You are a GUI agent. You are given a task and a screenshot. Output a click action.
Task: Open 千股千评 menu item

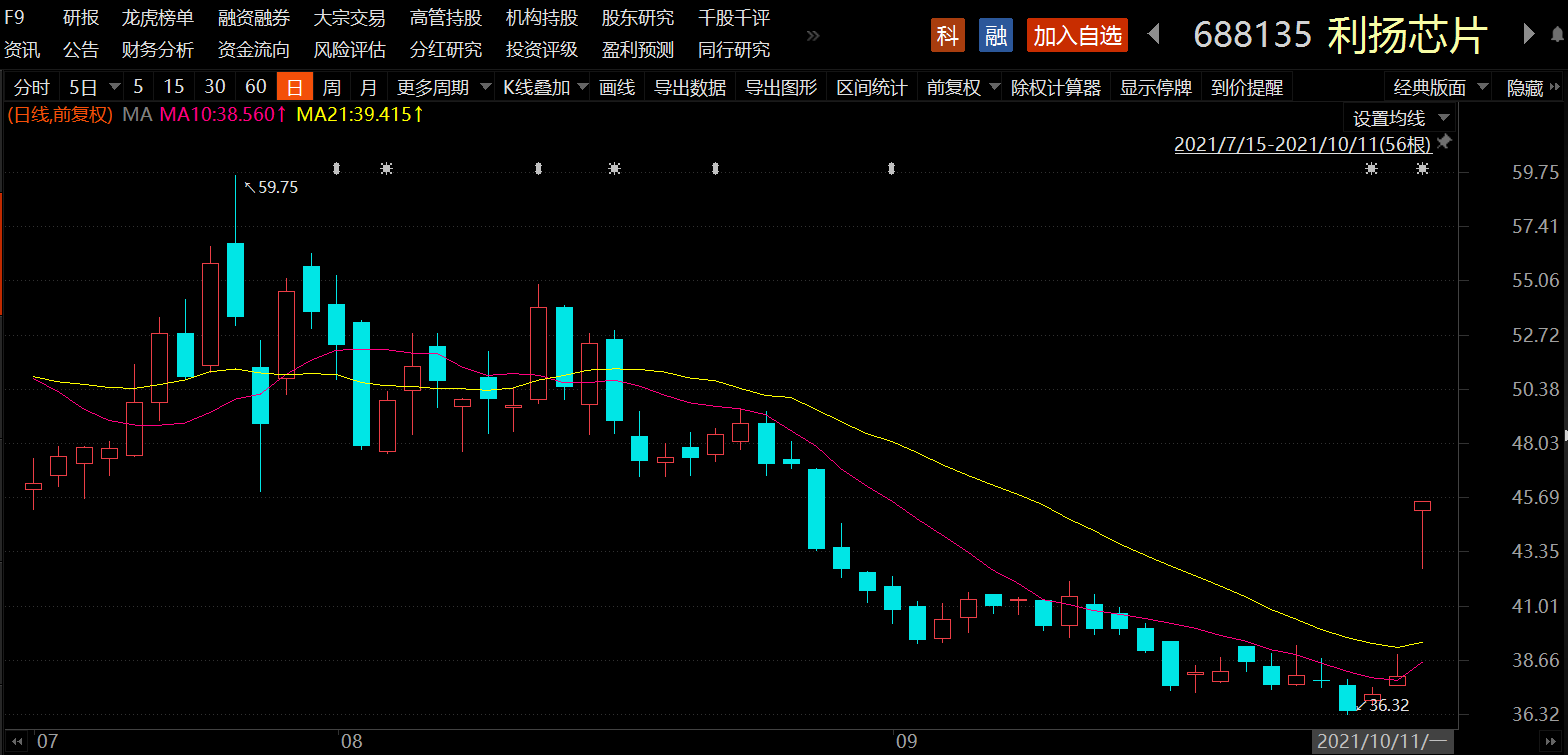tap(734, 18)
